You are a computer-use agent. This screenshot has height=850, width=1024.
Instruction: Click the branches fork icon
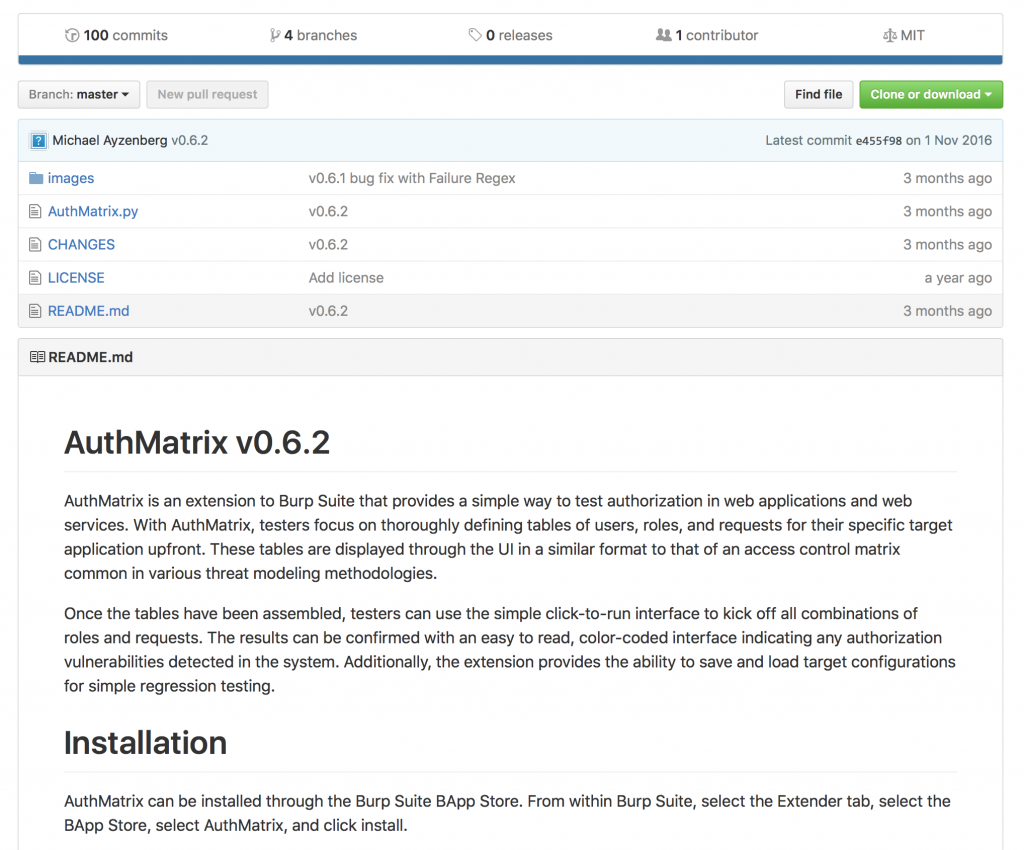pos(275,35)
